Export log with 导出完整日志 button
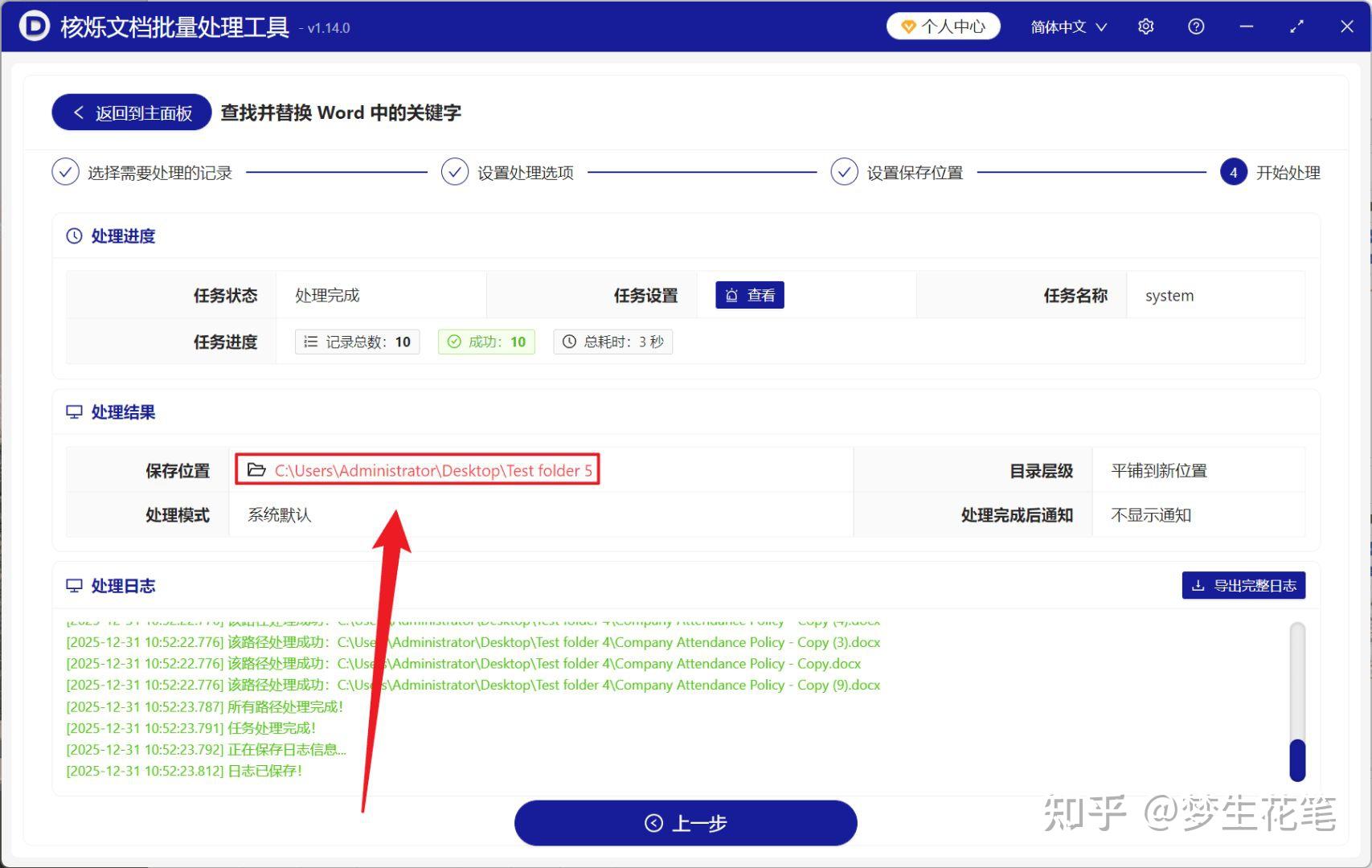Viewport: 1372px width, 868px height. coord(1243,586)
